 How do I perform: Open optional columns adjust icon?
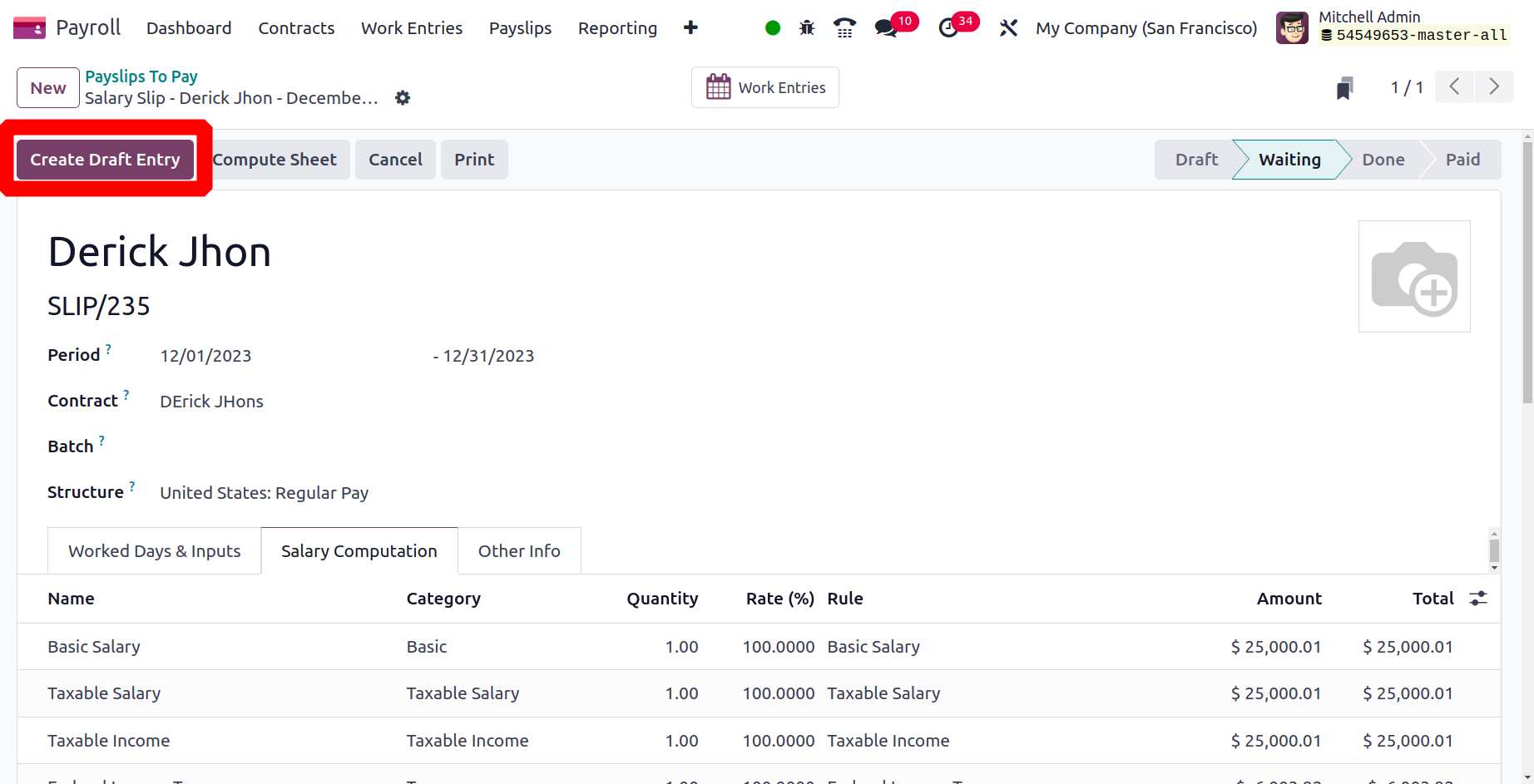pyautogui.click(x=1478, y=599)
